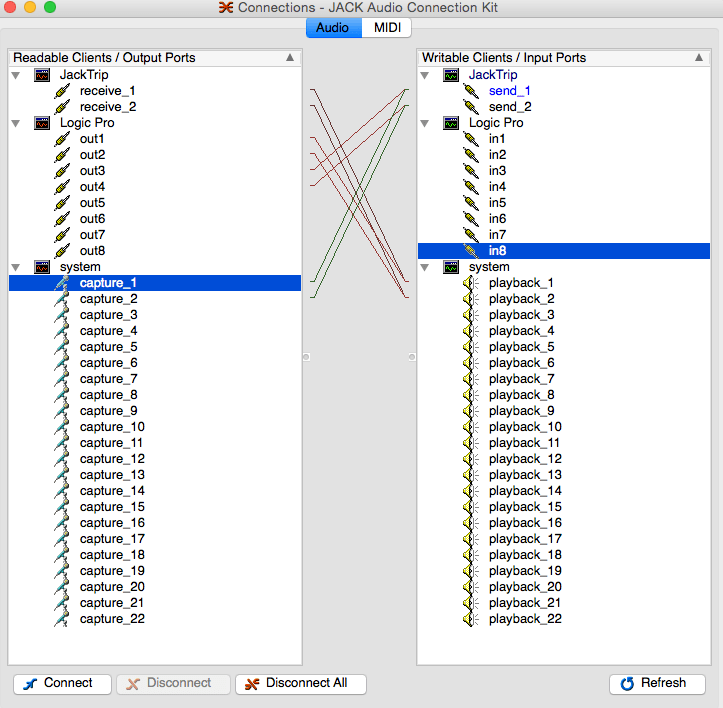Viewport: 723px width, 708px height.
Task: Select the capture_16 port
Action: point(112,523)
